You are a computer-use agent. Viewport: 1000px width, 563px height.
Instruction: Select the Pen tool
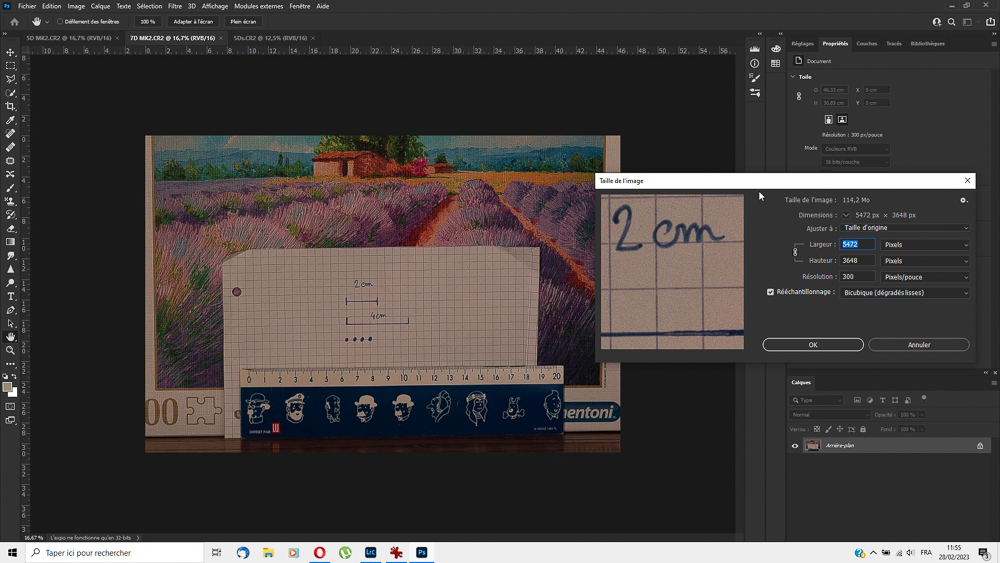tap(10, 310)
